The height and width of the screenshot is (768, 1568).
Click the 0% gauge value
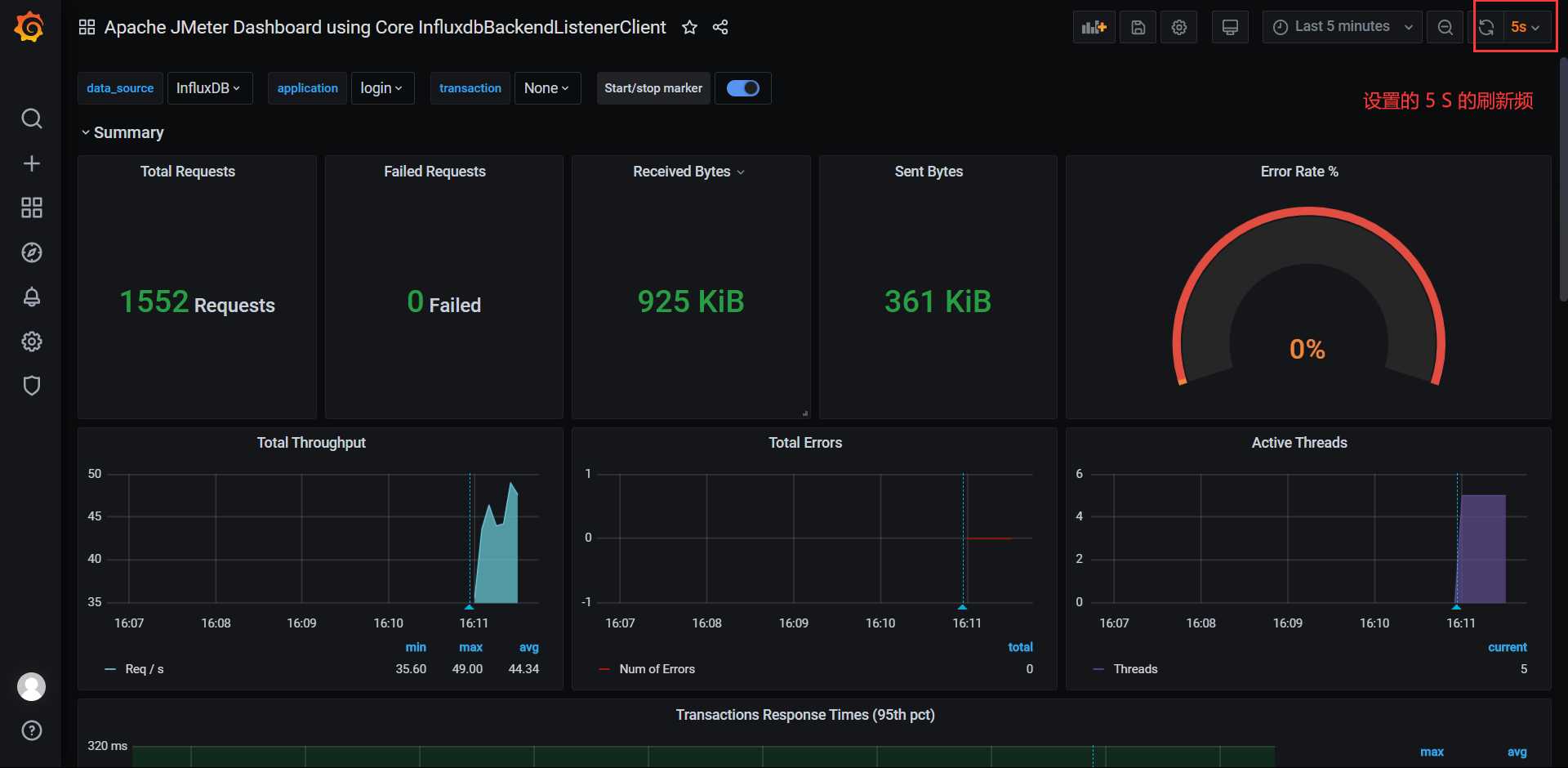(1307, 350)
